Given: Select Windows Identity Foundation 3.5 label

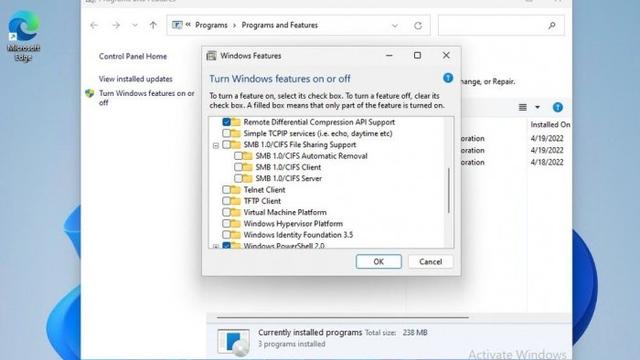Looking at the screenshot, I should coord(298,235).
